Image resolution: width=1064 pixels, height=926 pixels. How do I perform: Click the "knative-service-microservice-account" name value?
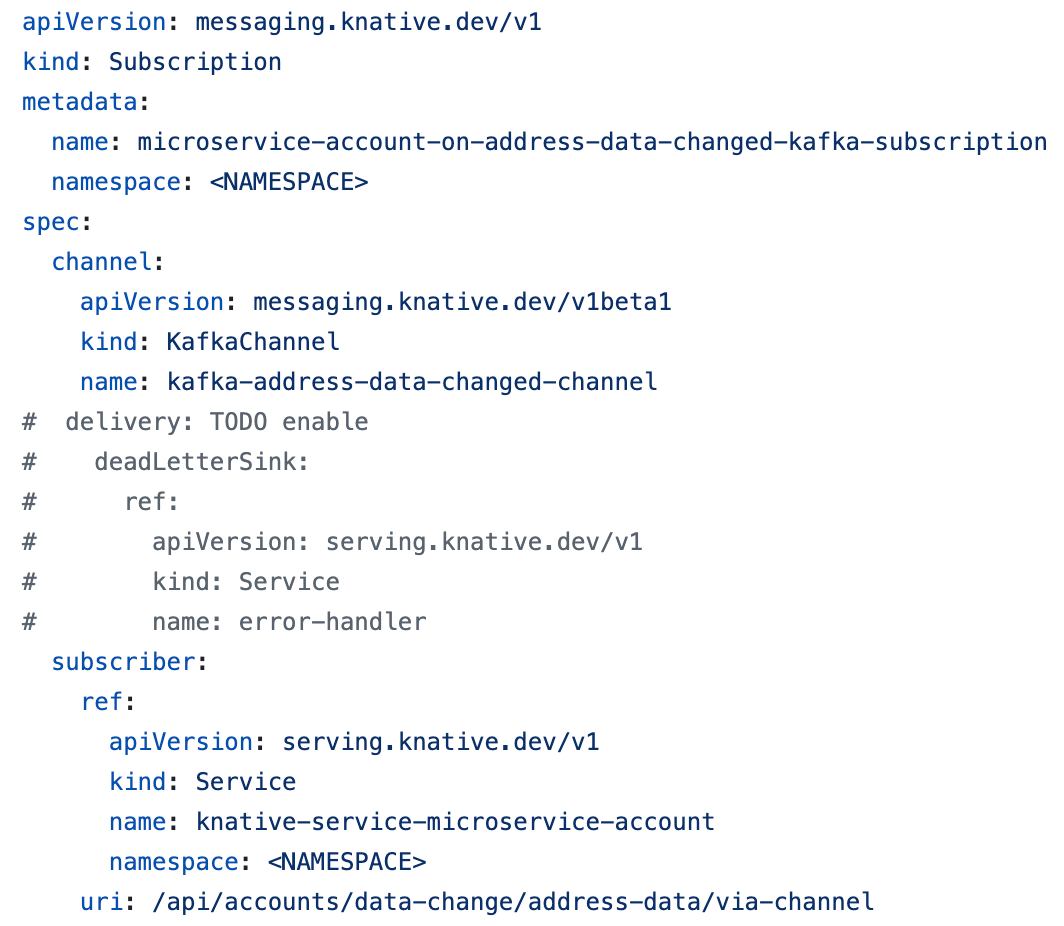455,822
